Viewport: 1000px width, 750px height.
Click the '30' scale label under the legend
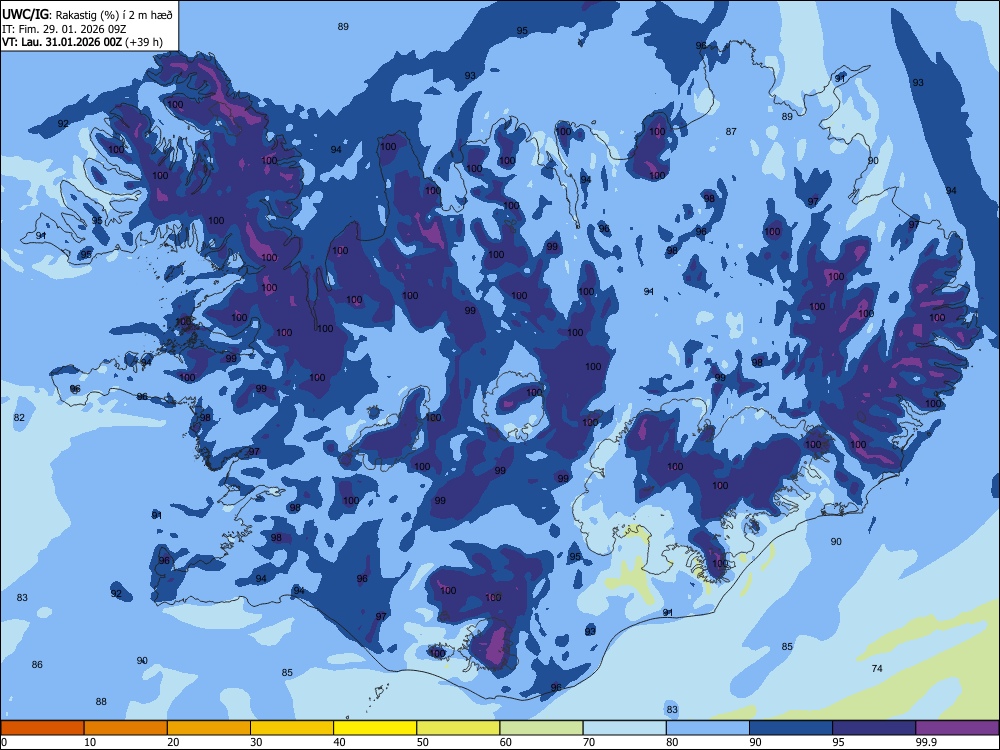(x=256, y=742)
